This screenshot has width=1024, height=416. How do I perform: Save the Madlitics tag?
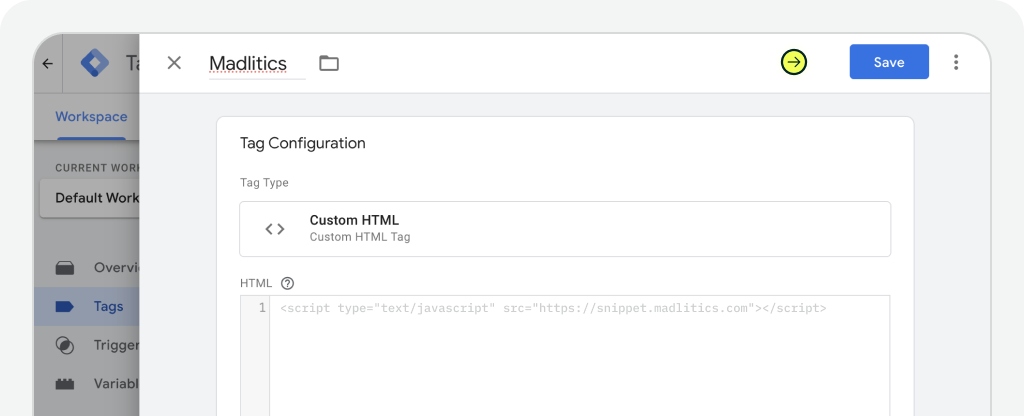point(888,62)
